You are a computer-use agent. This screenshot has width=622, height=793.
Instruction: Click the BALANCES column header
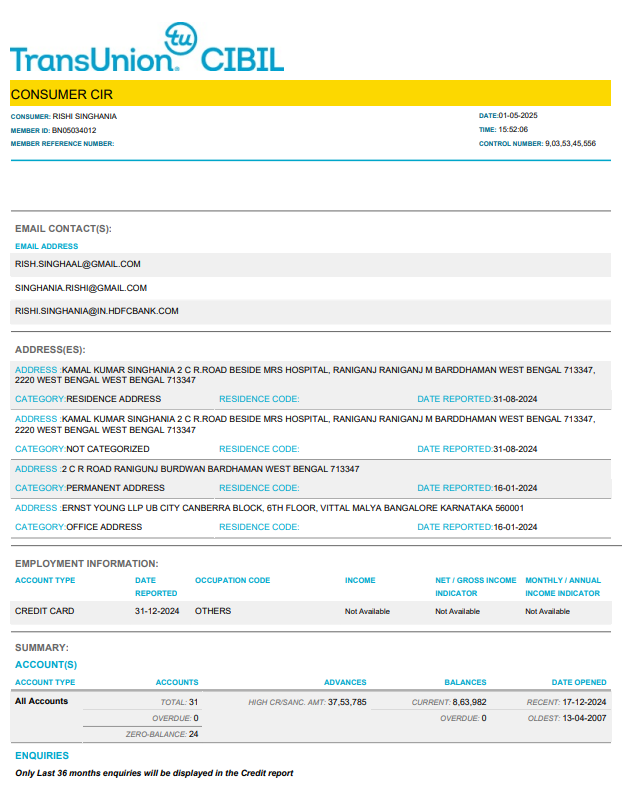[465, 682]
